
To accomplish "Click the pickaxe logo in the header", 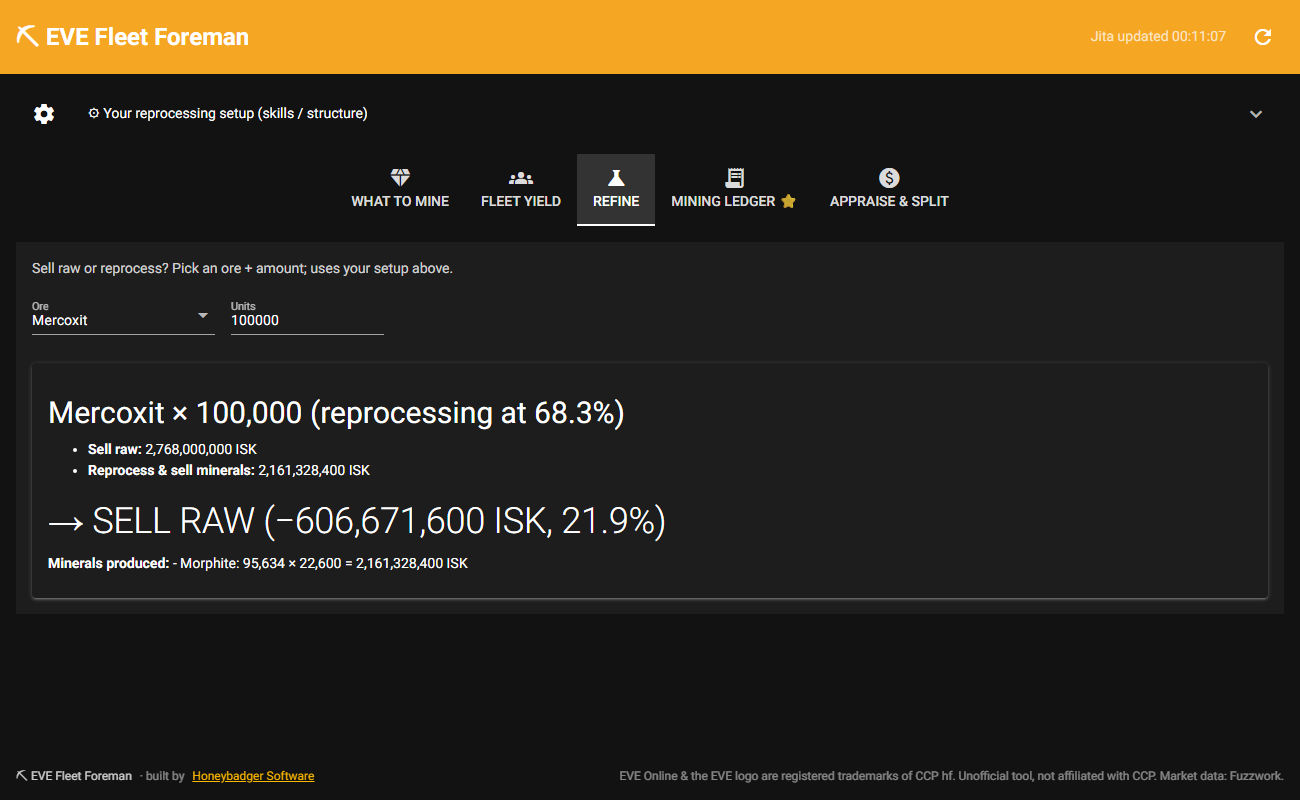I will [x=27, y=37].
